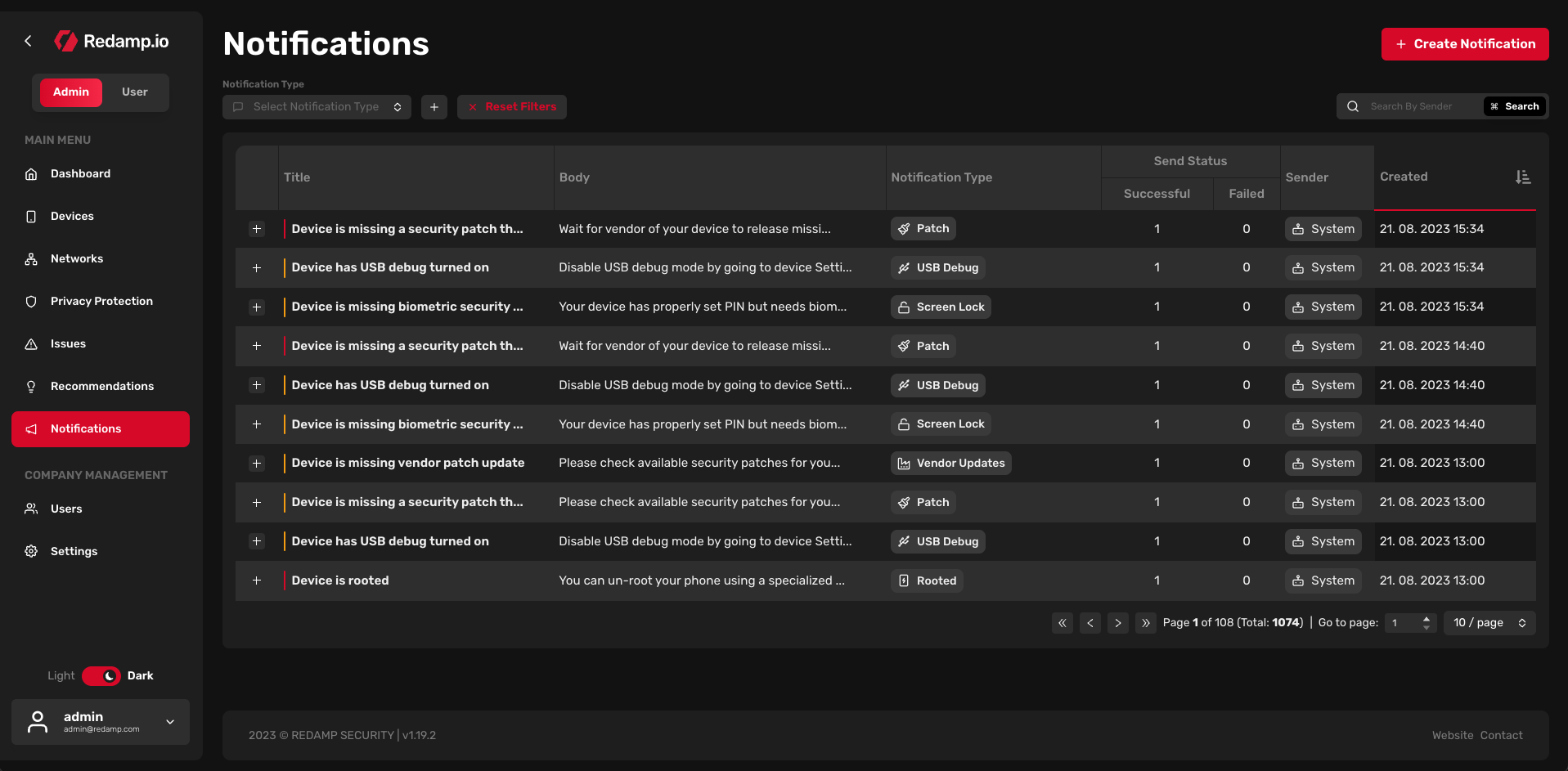This screenshot has width=1568, height=771.
Task: Click Reset Filters button
Action: point(512,107)
